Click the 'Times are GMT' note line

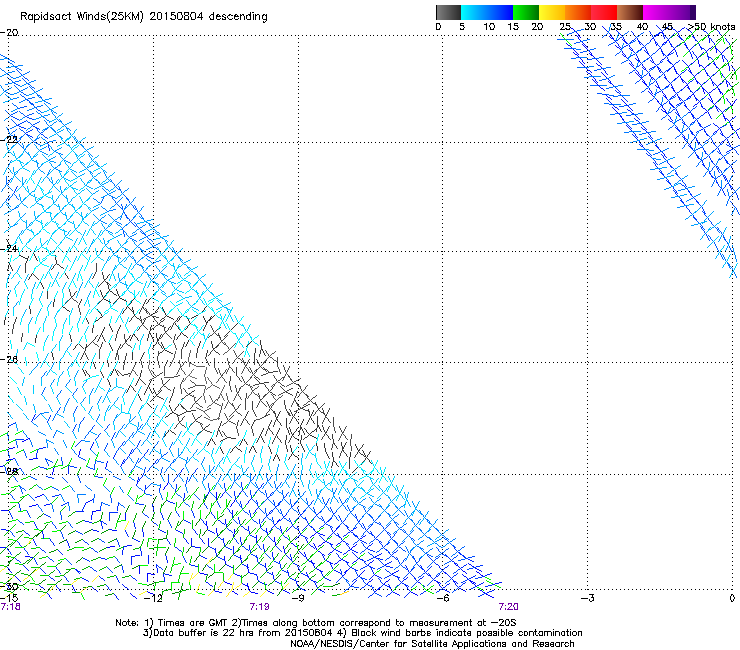316,623
